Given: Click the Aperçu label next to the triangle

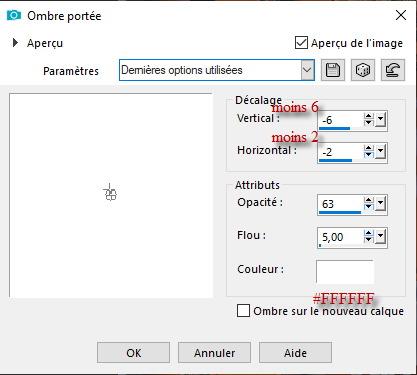Looking at the screenshot, I should point(45,43).
